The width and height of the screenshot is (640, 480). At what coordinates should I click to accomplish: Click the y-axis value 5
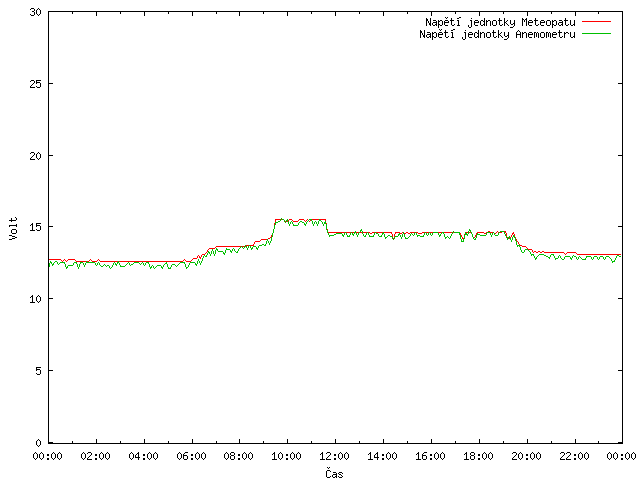[x=38, y=371]
